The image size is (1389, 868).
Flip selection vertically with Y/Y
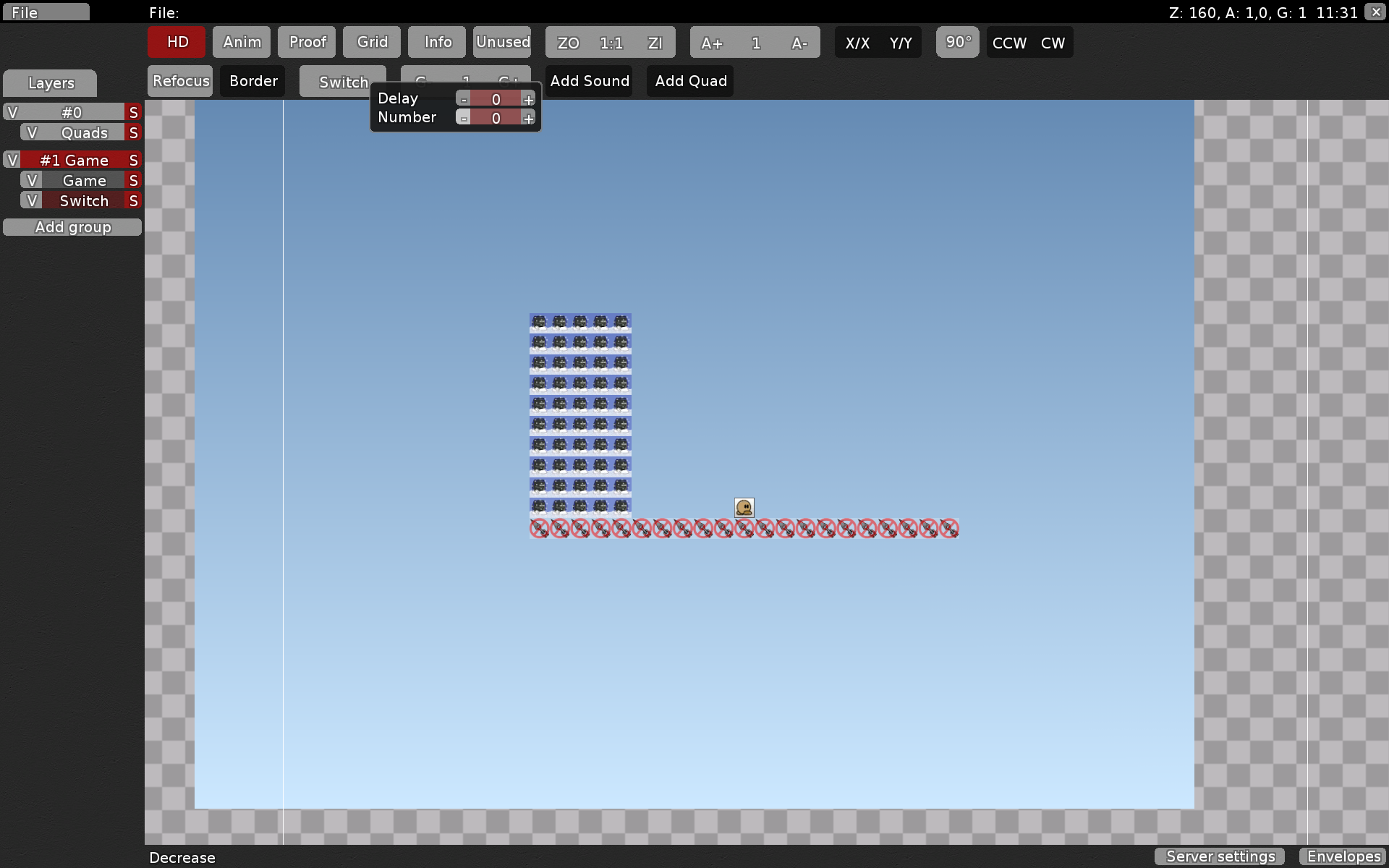click(900, 43)
